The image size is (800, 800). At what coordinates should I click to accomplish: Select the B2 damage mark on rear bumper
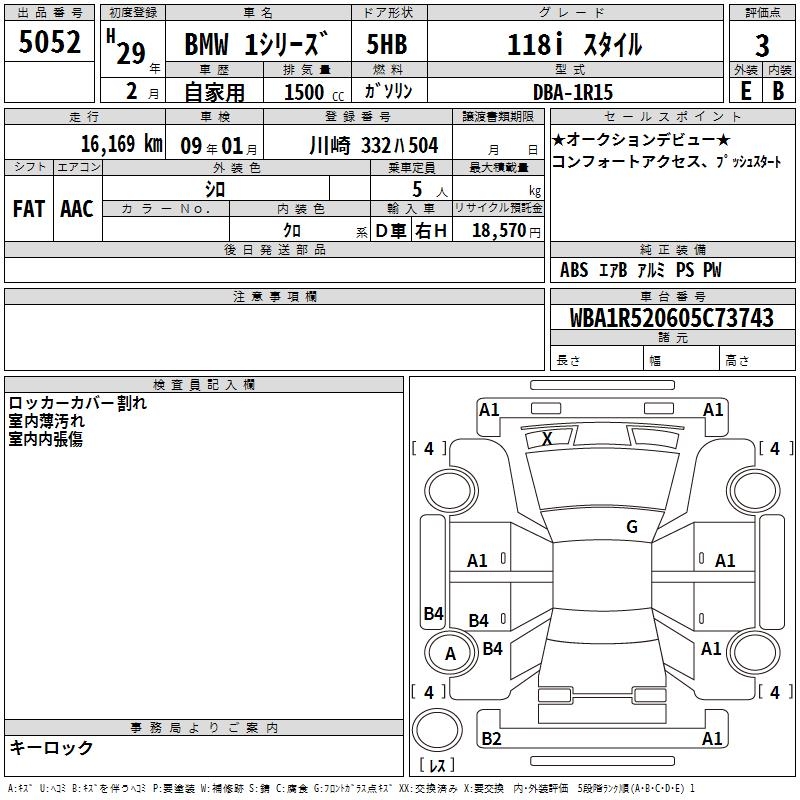pos(491,739)
